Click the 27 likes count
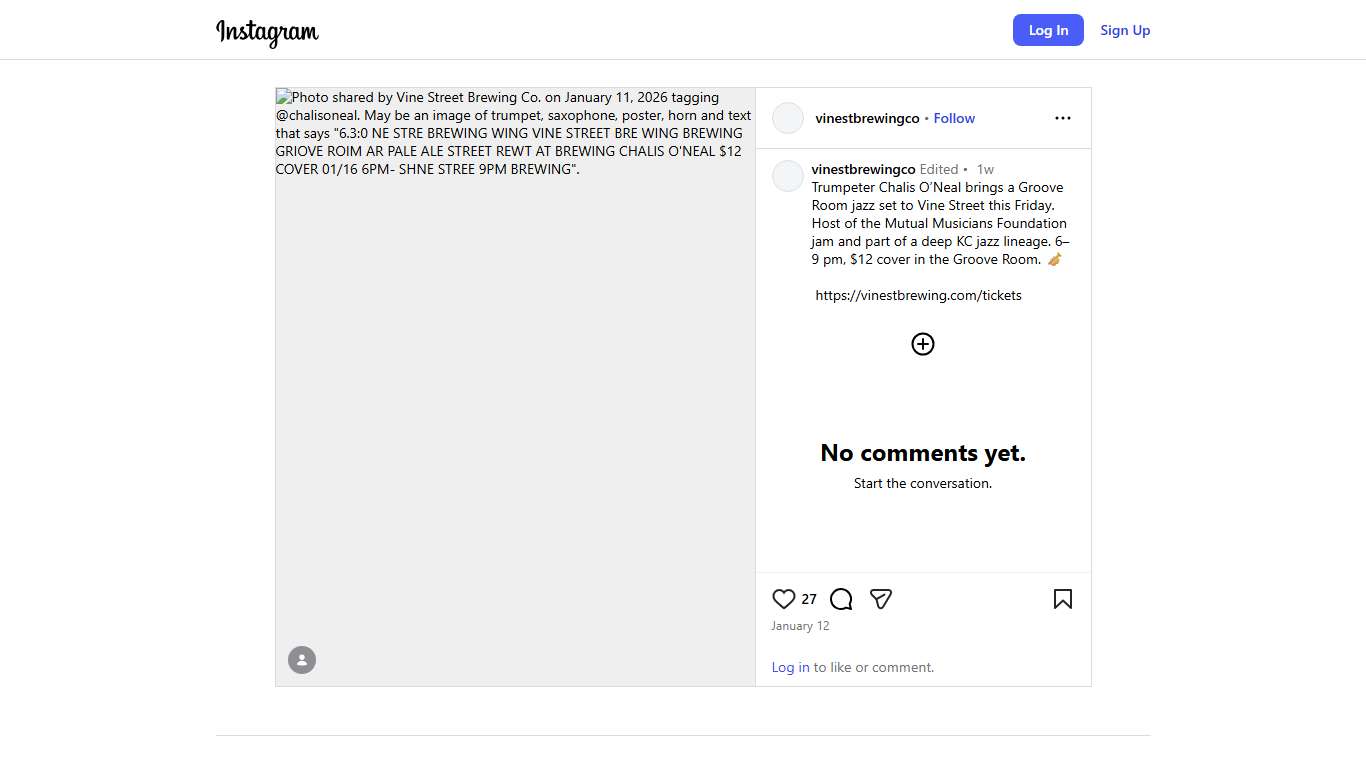The image size is (1366, 768). click(x=809, y=599)
